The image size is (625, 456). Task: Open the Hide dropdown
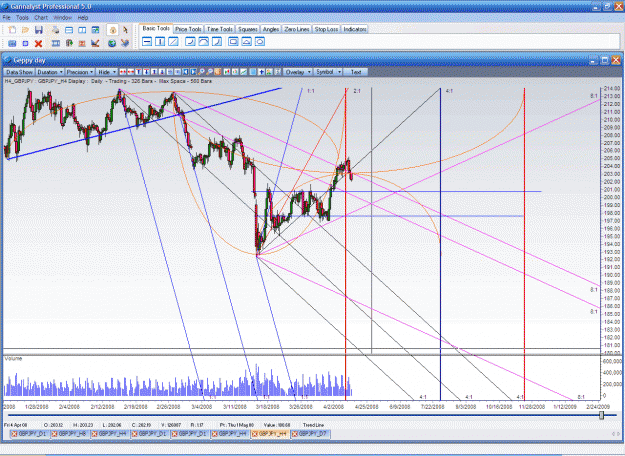[x=107, y=72]
